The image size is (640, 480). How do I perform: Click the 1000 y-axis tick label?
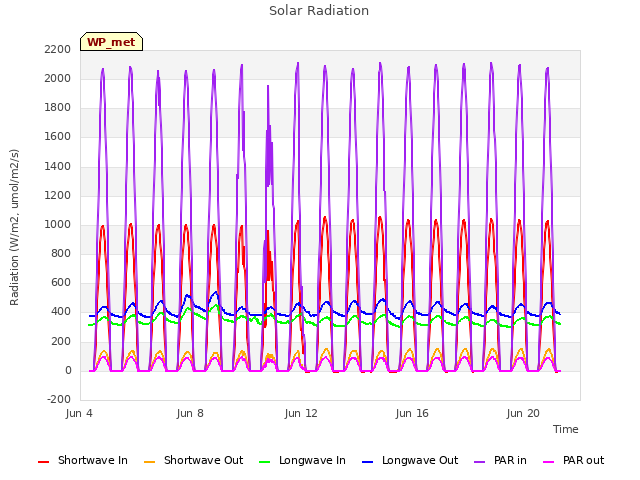click(x=58, y=224)
